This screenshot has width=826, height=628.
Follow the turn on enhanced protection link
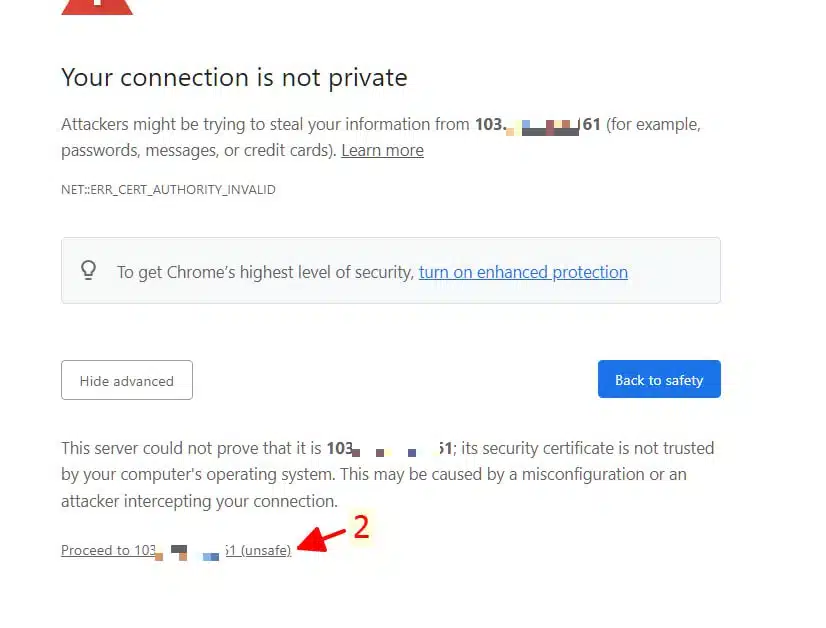(523, 272)
